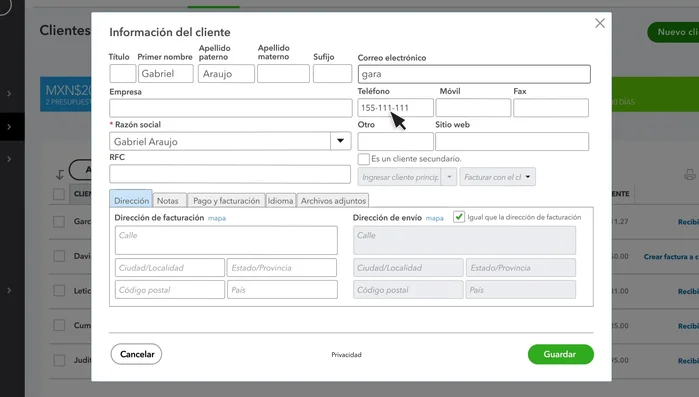Open billing address mapa link
This screenshot has width=699, height=397.
[217, 218]
